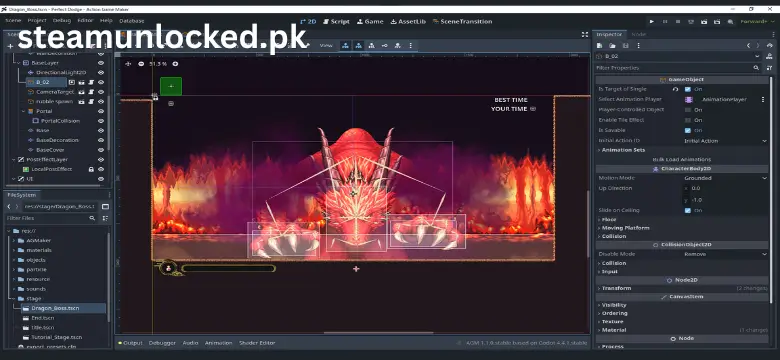This screenshot has width=780, height=360.
Task: Collapse the stage folder
Action: point(14,298)
